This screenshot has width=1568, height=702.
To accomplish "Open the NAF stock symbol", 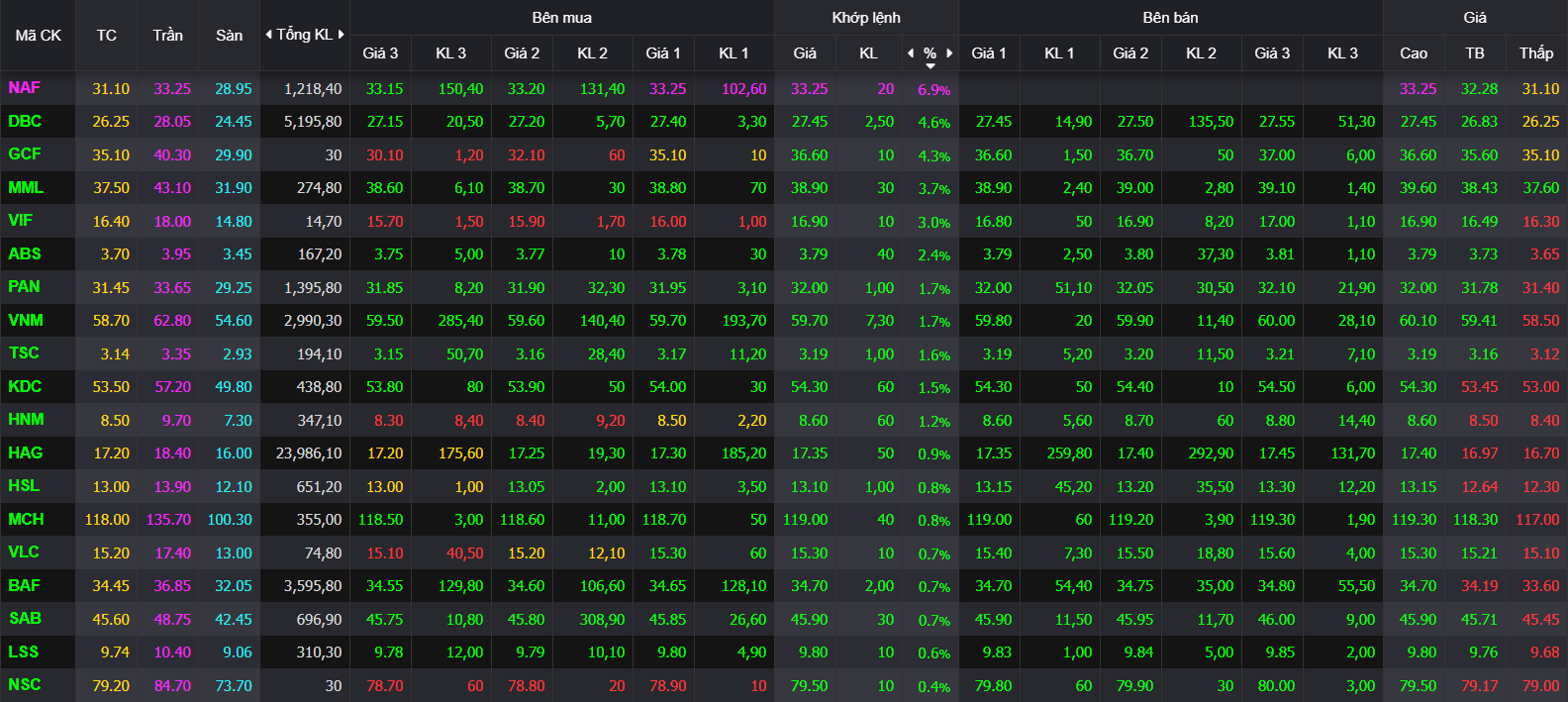I will point(24,88).
